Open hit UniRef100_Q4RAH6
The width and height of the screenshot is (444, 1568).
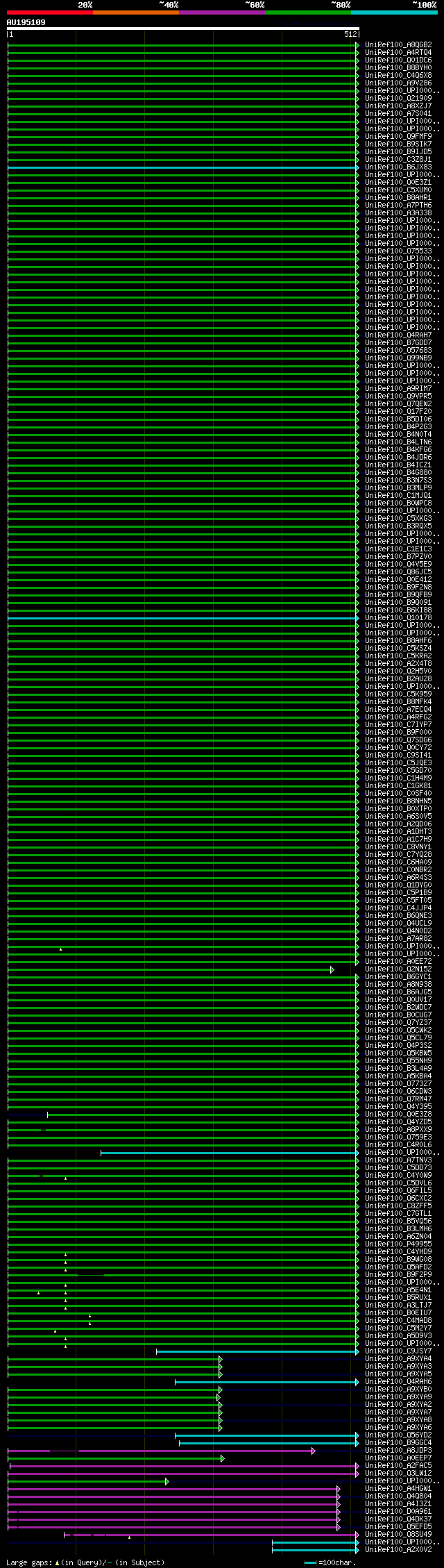pyautogui.click(x=398, y=1382)
